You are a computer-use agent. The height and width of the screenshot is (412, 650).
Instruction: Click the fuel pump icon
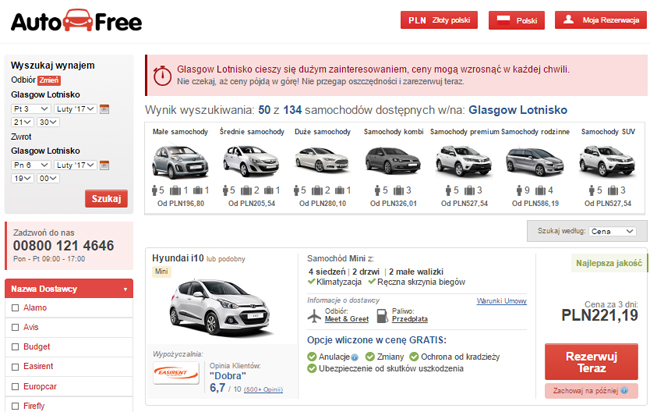382,316
